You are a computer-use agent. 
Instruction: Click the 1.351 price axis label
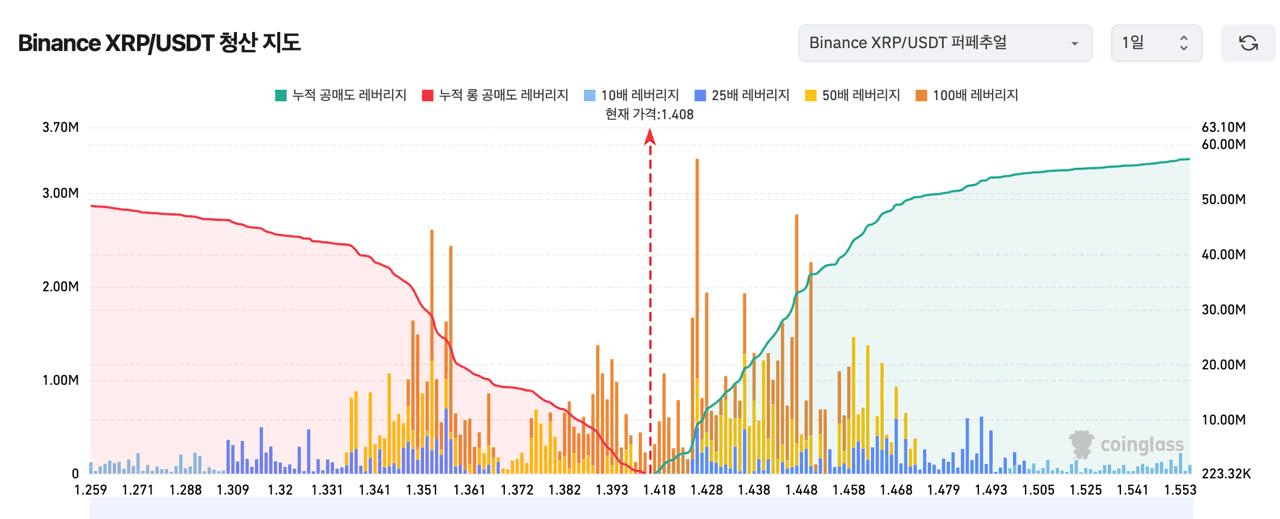coord(421,490)
